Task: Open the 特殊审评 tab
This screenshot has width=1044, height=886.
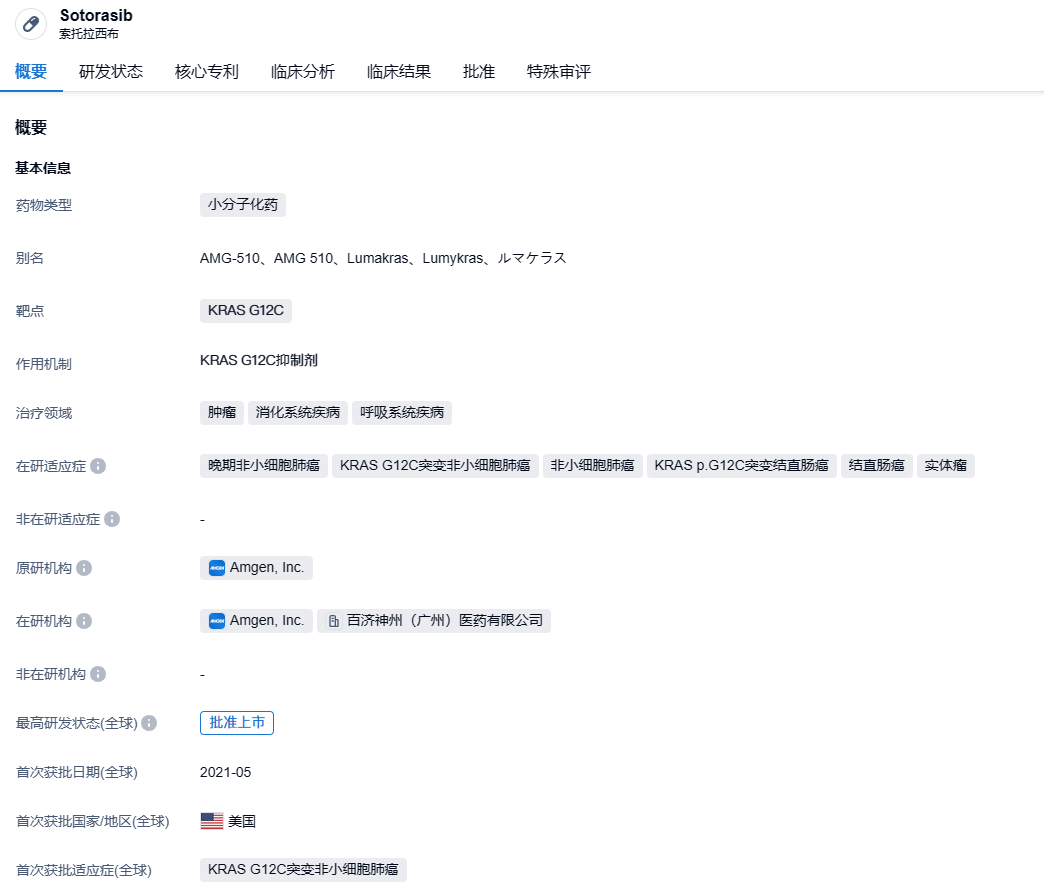Action: [559, 72]
